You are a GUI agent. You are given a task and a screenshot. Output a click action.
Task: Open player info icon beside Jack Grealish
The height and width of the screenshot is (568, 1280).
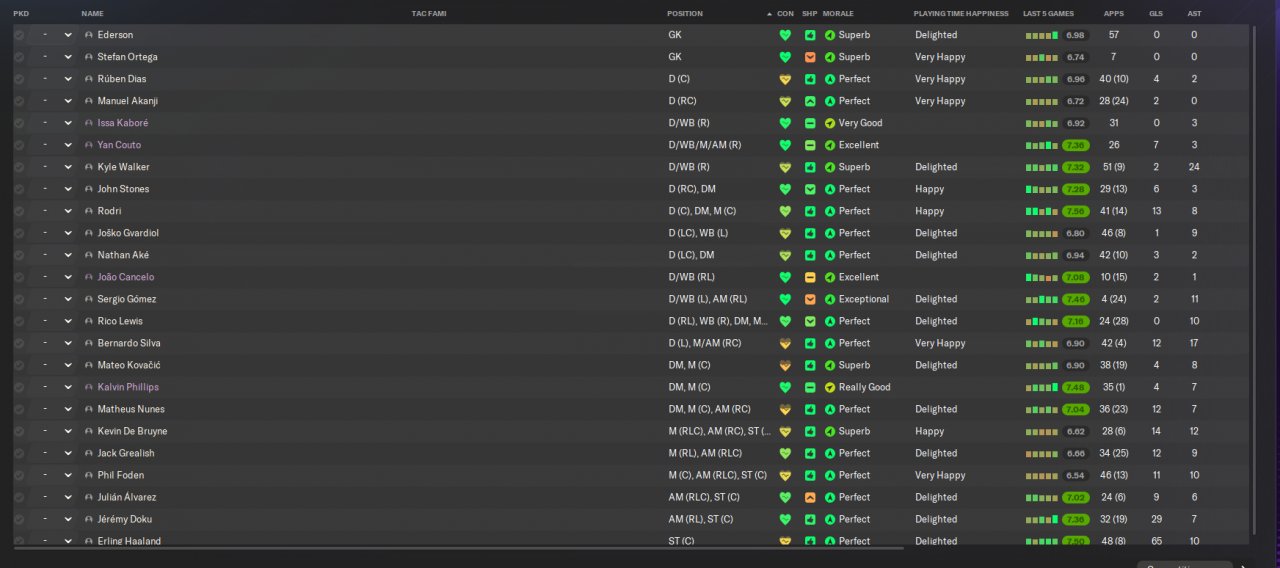click(x=89, y=453)
